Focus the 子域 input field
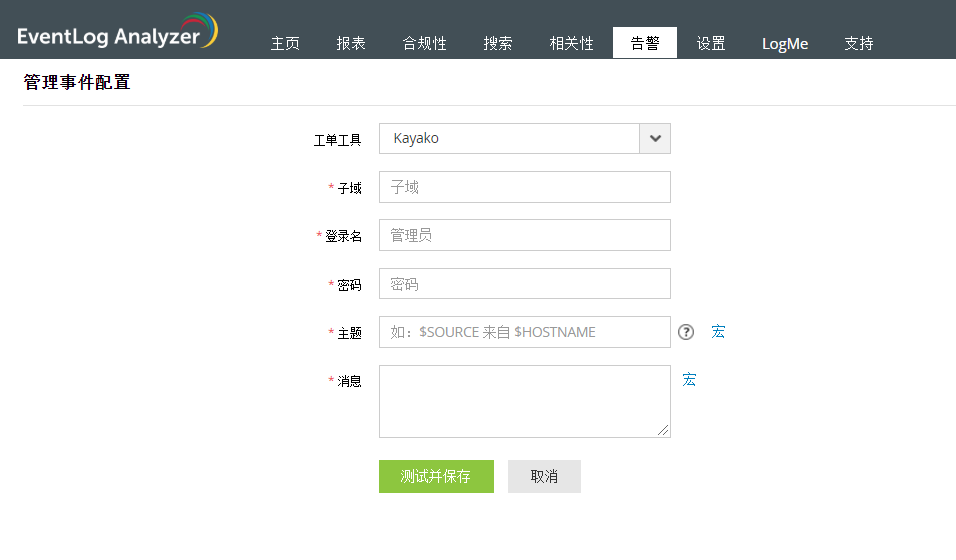956x560 pixels. coord(524,187)
